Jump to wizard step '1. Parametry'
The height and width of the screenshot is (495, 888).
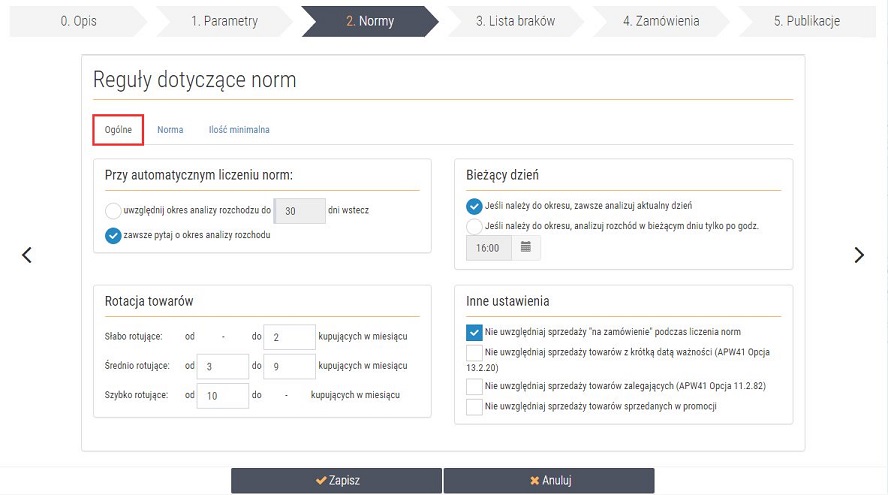click(x=224, y=21)
